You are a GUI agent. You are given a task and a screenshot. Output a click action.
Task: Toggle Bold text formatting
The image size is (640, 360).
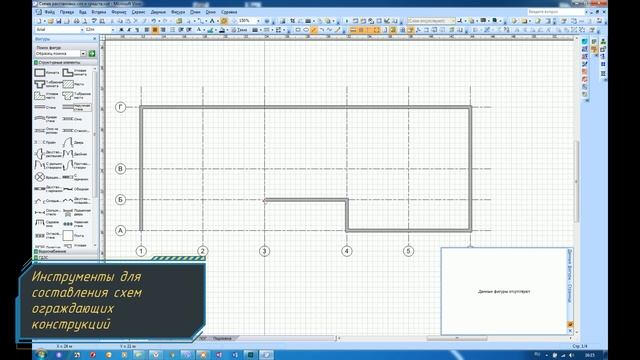coord(121,29)
